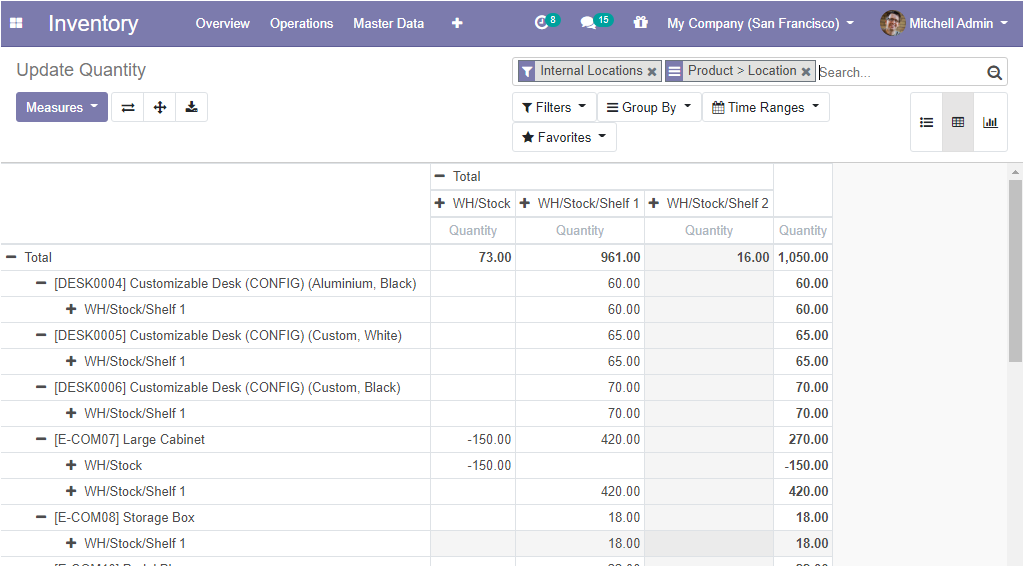Open My Company (San Francisco) switcher

760,24
